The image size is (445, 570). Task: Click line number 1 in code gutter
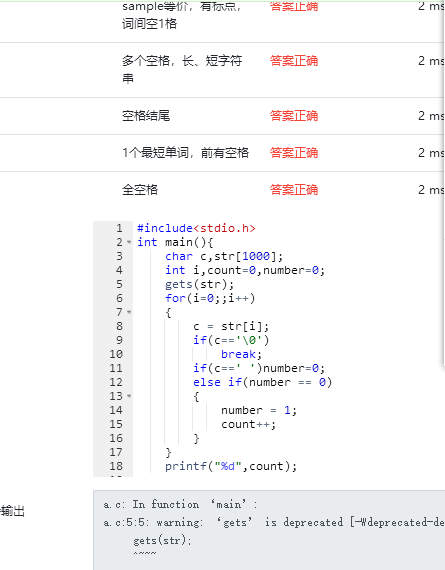tap(119, 228)
